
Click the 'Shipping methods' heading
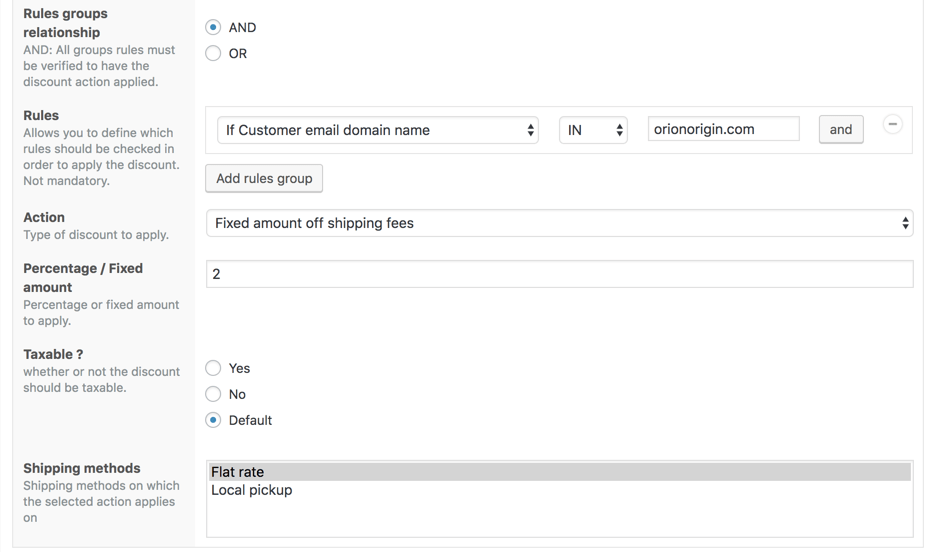(x=82, y=468)
